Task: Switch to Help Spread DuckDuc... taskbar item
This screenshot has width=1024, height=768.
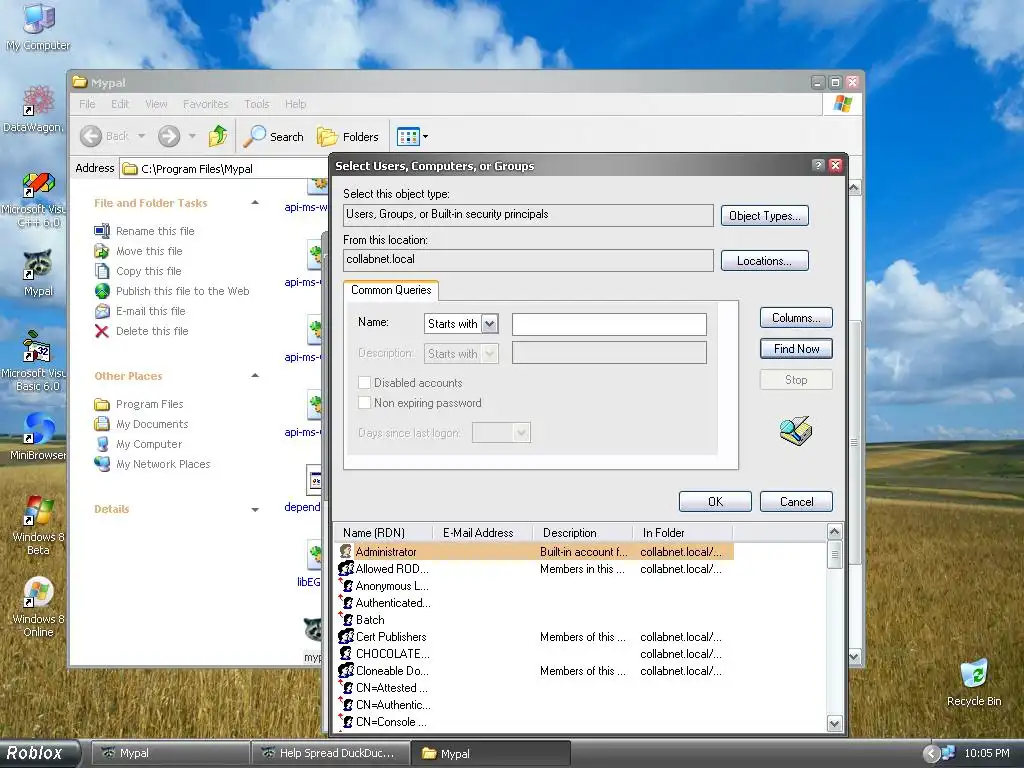Action: pos(330,753)
